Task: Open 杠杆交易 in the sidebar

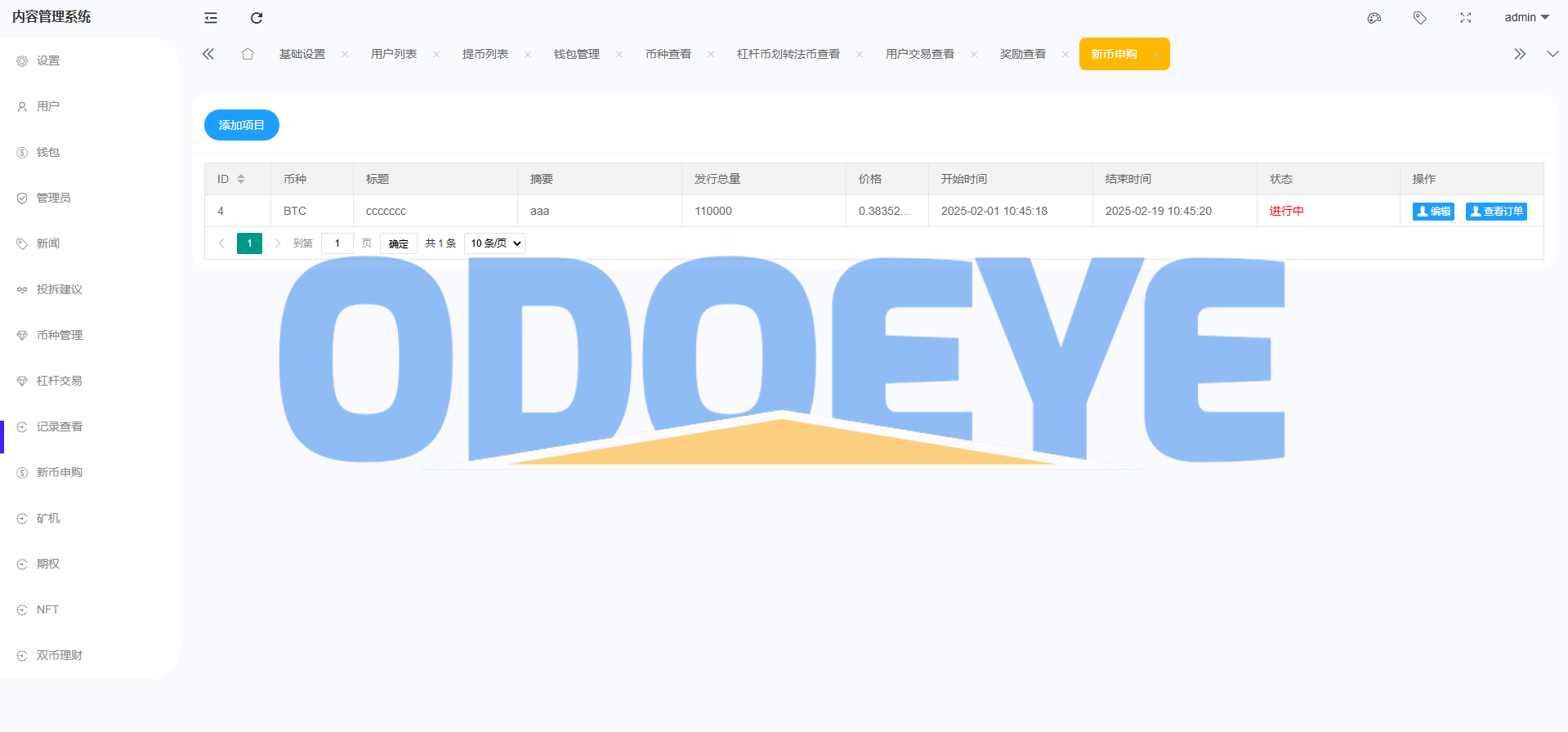Action: coord(60,381)
